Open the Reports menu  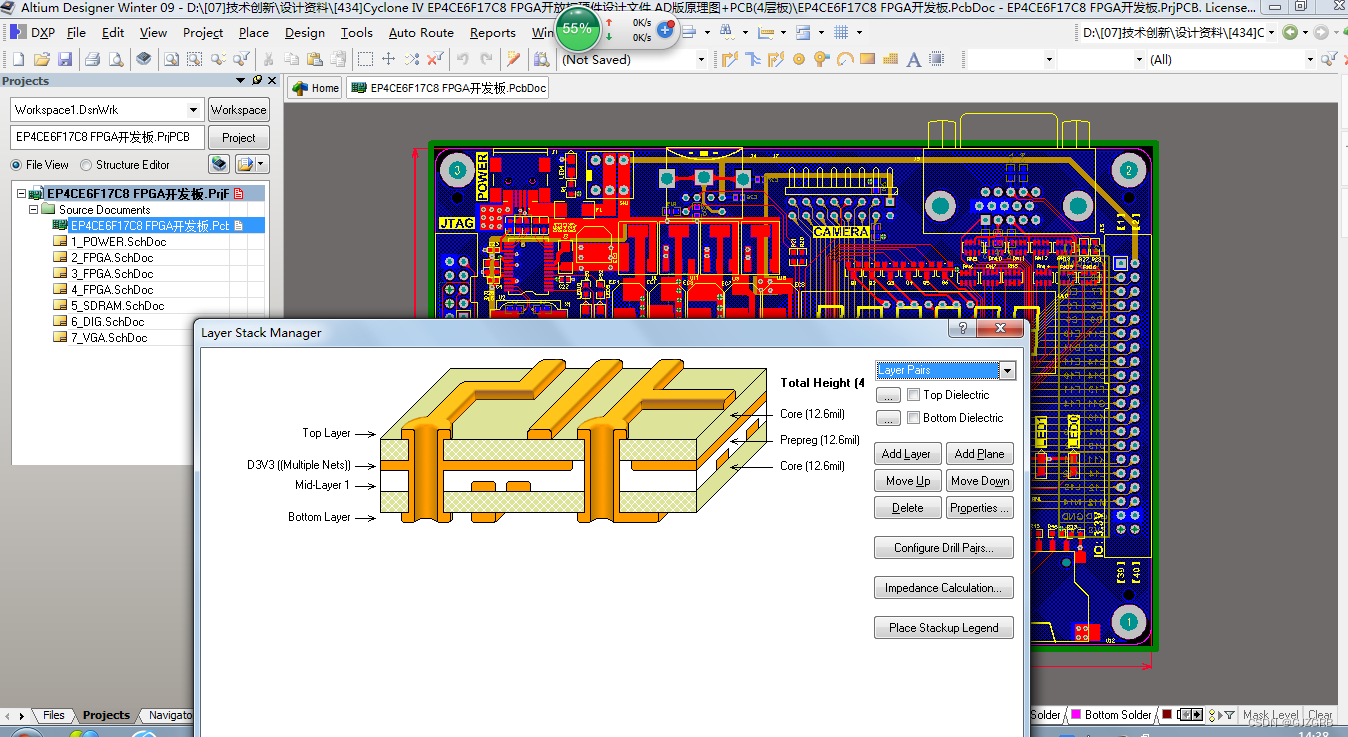pos(492,32)
